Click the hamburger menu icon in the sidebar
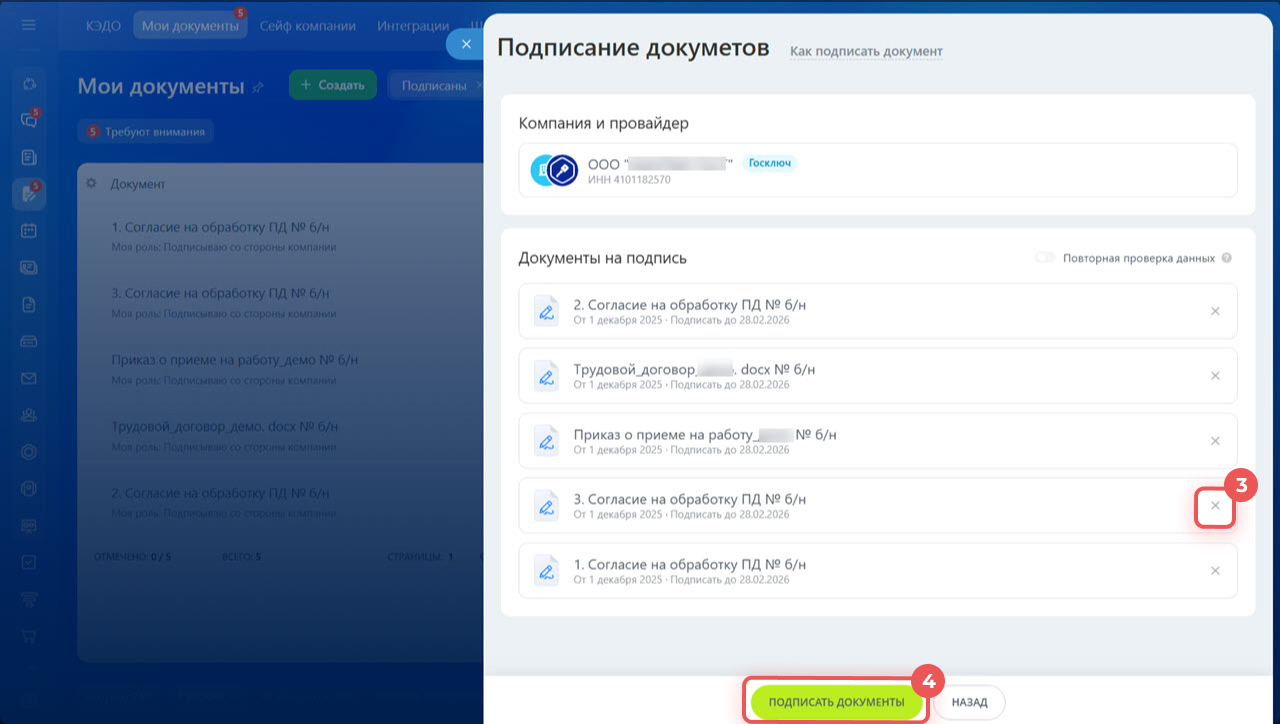Screen dimensions: 1280x724 click(x=29, y=25)
